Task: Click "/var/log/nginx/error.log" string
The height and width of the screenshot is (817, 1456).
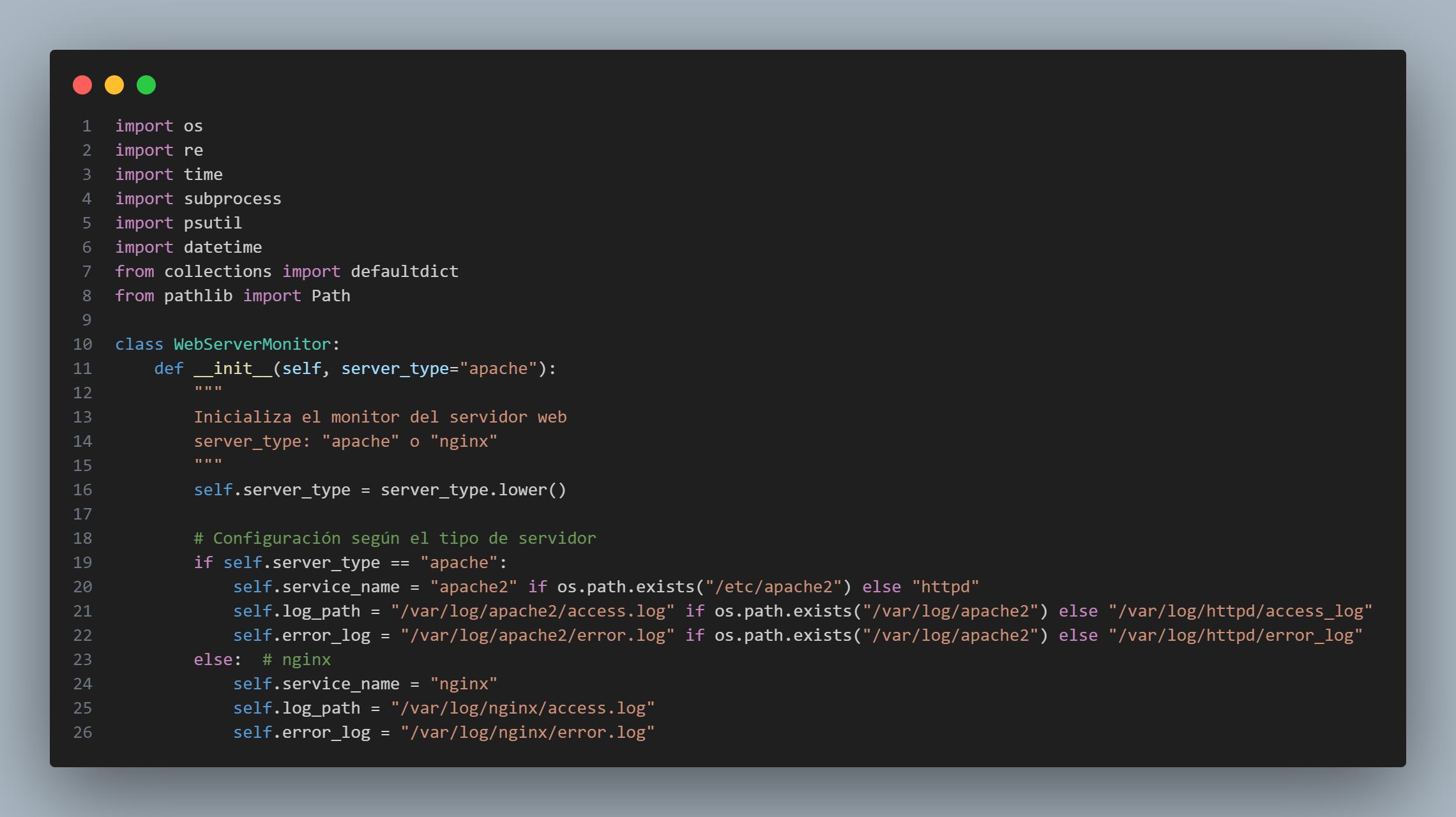Action: pos(527,733)
